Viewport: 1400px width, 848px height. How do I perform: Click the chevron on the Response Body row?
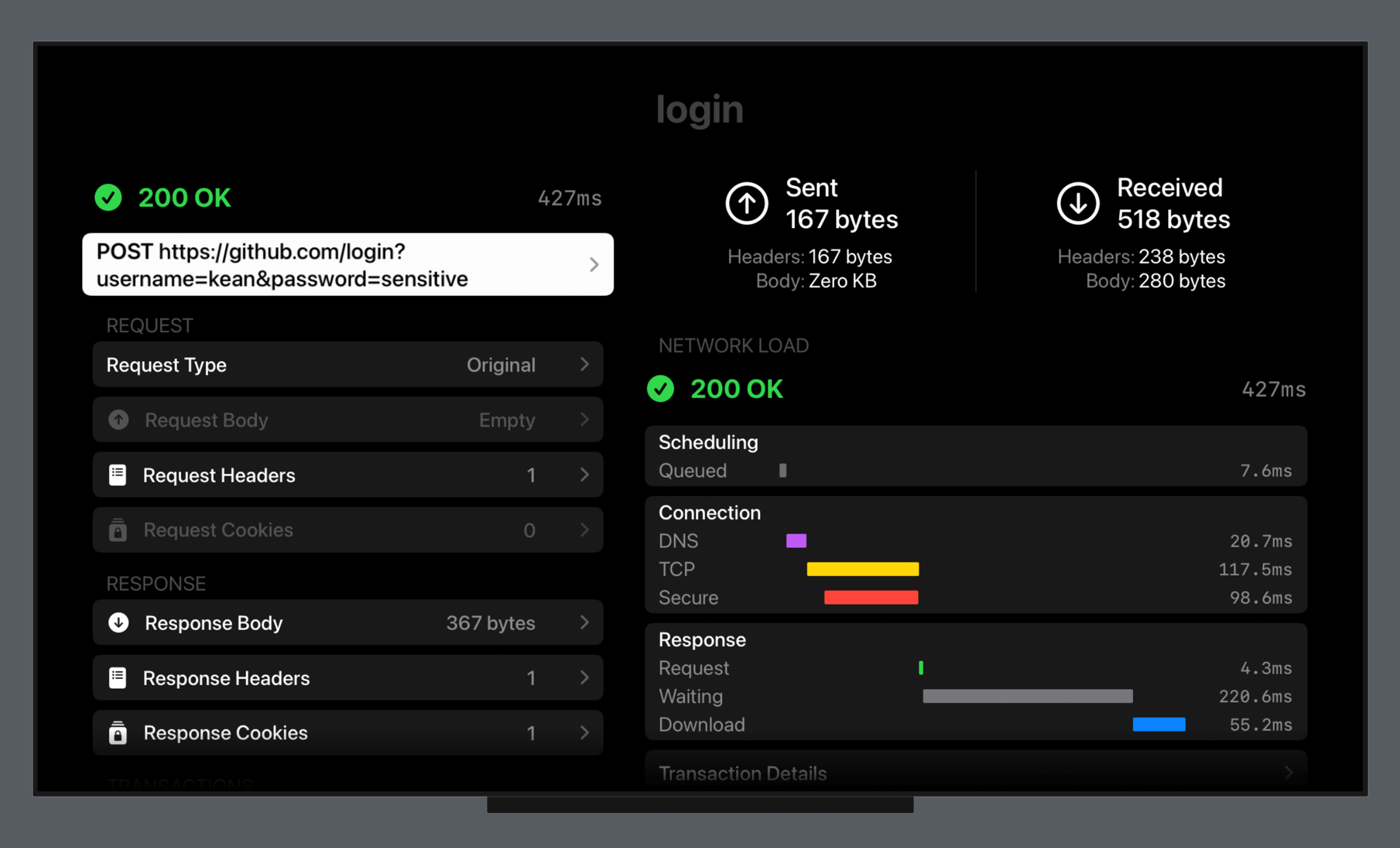click(584, 622)
